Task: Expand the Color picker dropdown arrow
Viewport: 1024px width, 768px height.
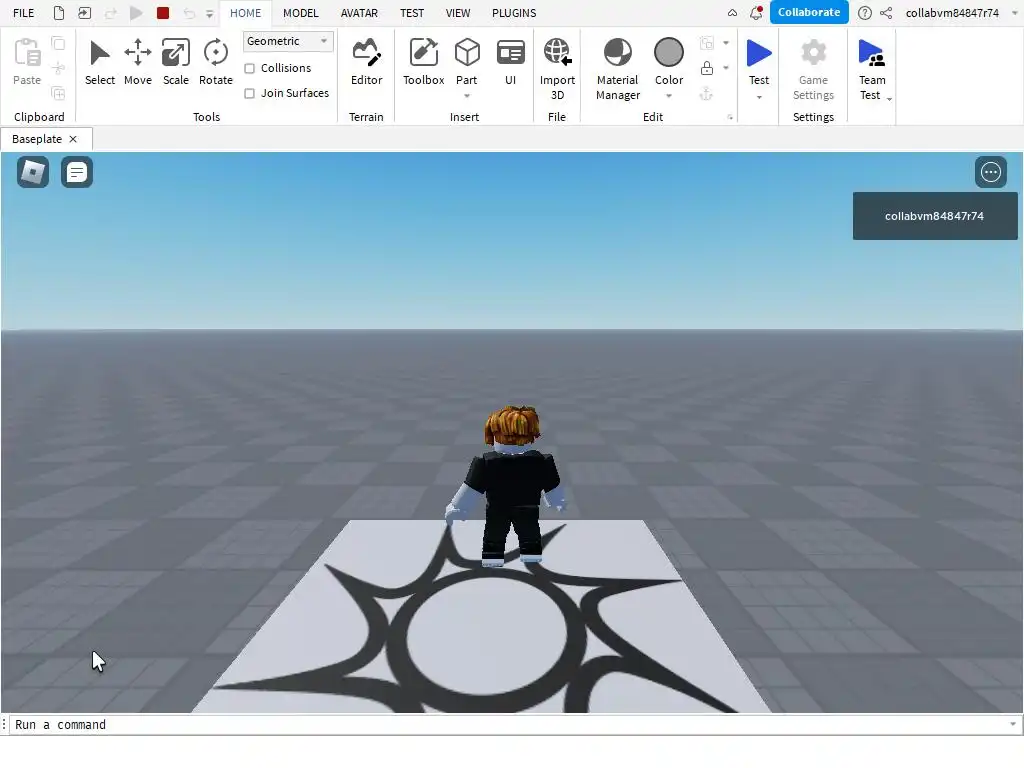Action: [x=669, y=96]
